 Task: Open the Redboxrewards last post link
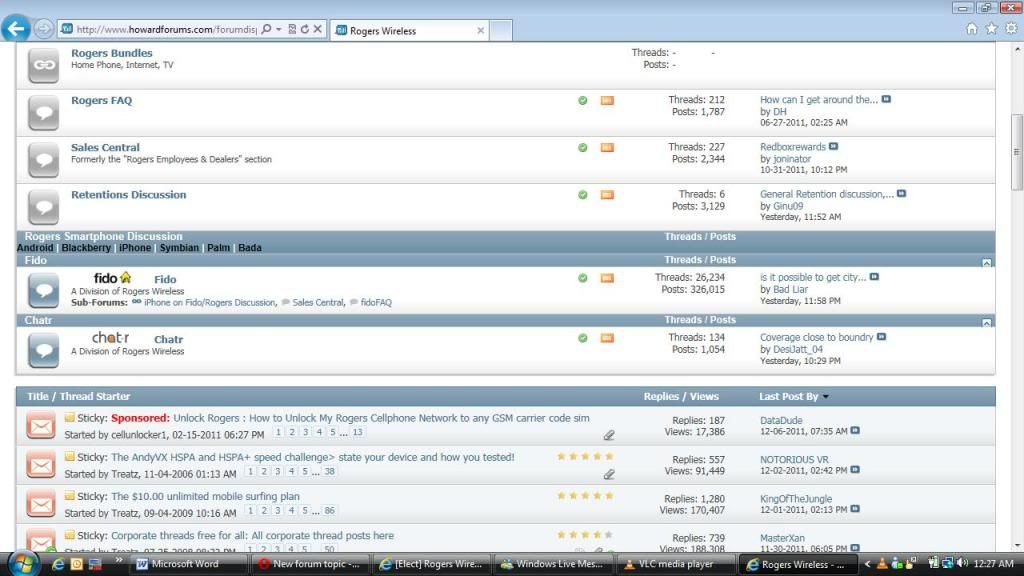click(x=793, y=147)
